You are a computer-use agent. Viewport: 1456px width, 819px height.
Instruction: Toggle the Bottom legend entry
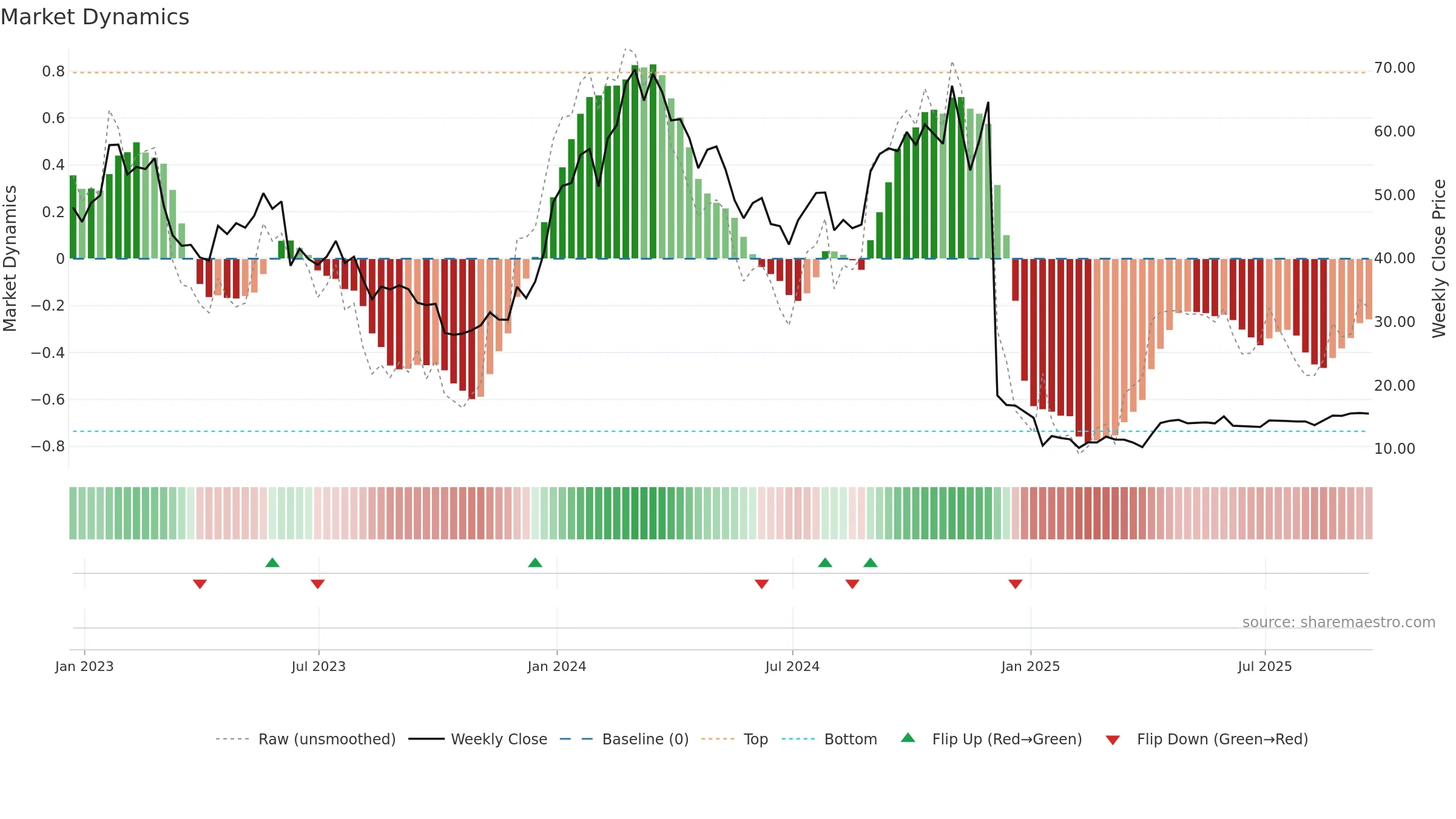click(x=829, y=739)
